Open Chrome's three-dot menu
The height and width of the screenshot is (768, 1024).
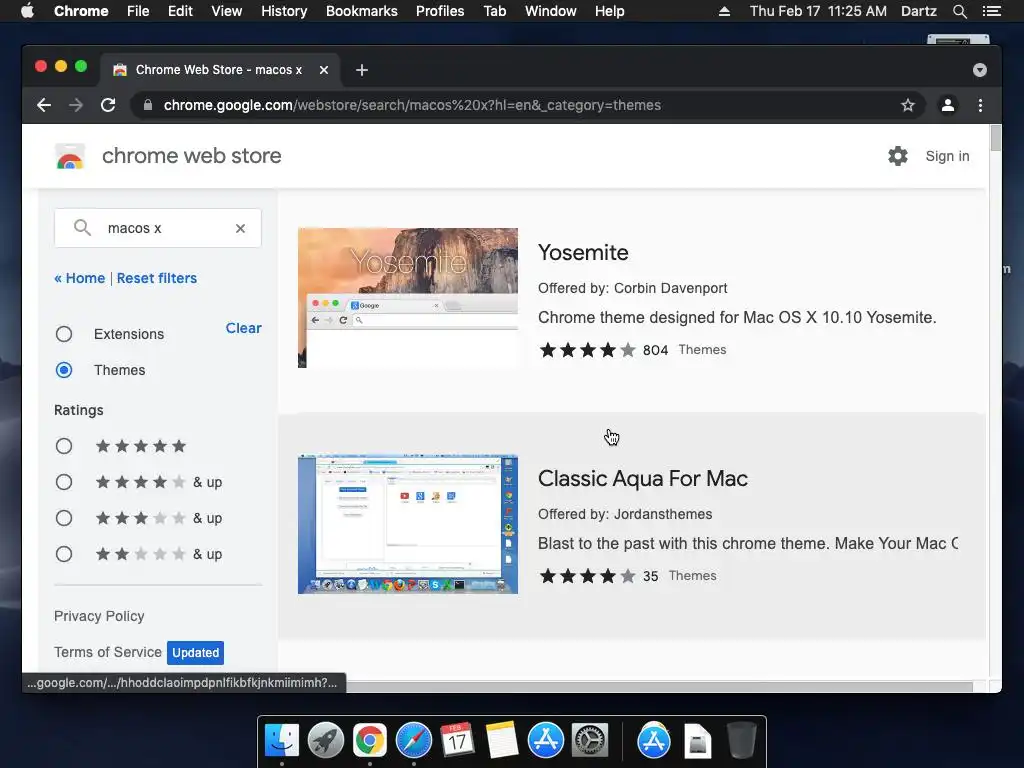[980, 105]
